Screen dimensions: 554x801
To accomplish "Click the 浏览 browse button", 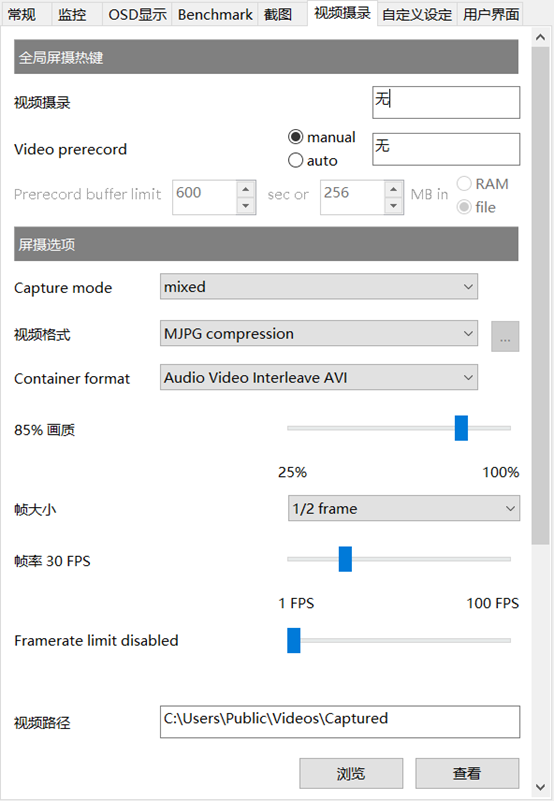I will pyautogui.click(x=351, y=773).
